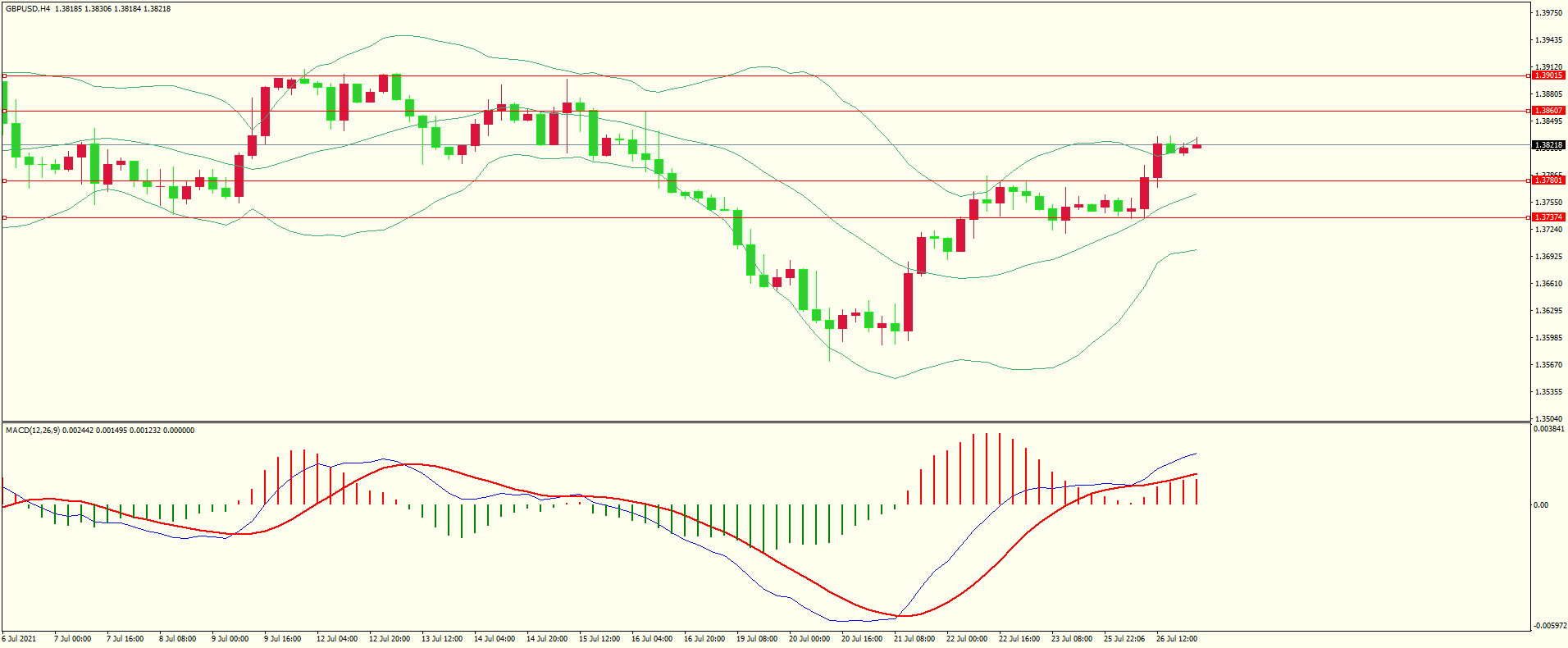Click the '14 Jul 20:00' time label
Image resolution: width=1568 pixels, height=648 pixels.
pos(546,639)
